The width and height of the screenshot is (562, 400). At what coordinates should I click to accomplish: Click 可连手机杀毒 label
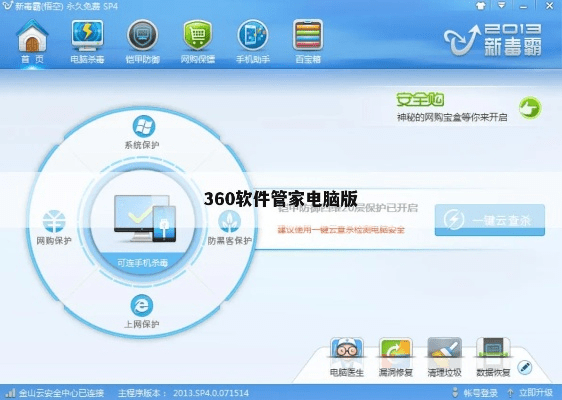(x=142, y=263)
